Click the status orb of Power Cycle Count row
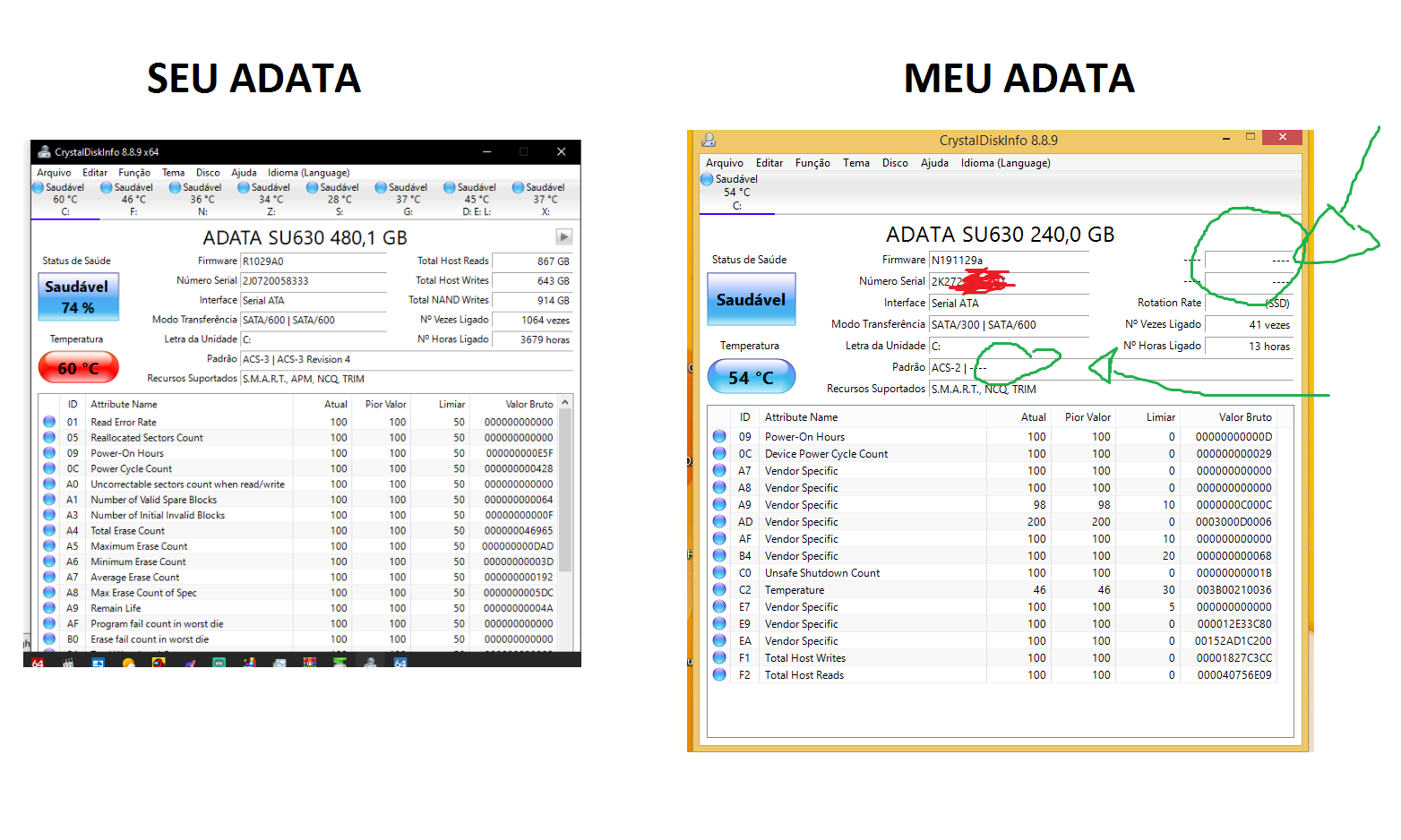 49,468
